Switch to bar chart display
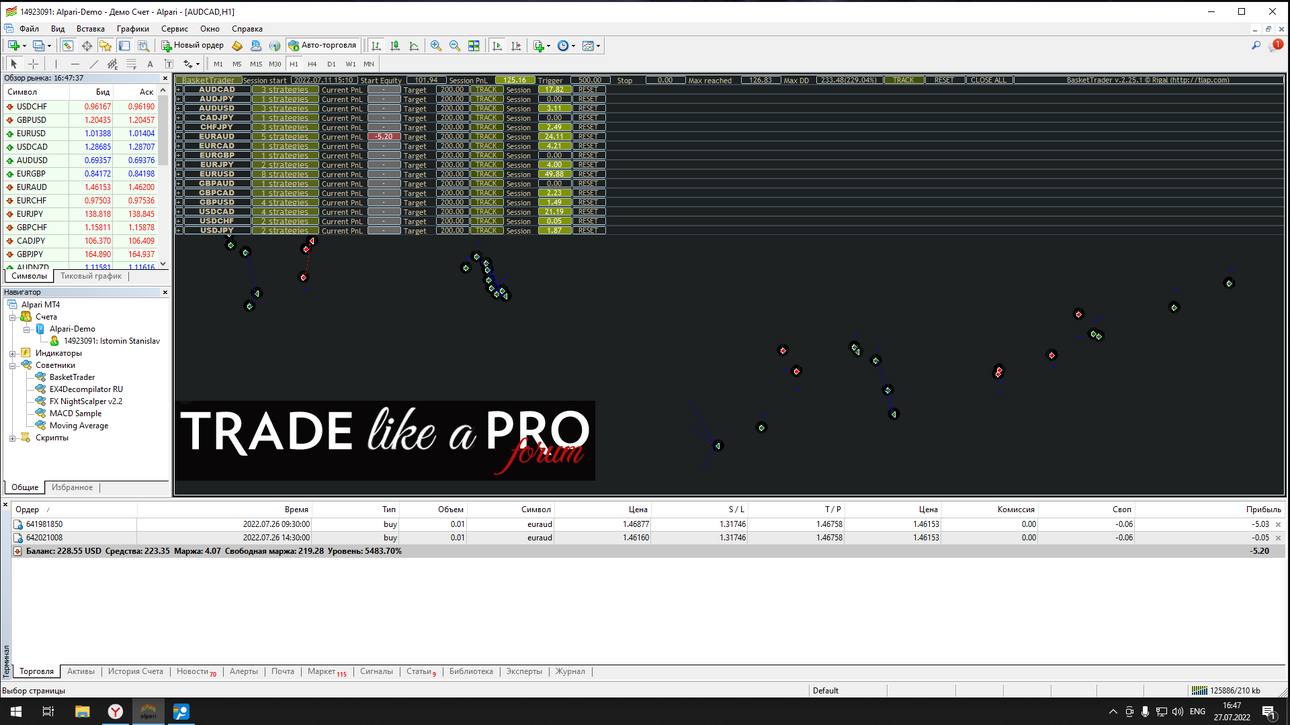This screenshot has height=725, width=1290. 376,45
